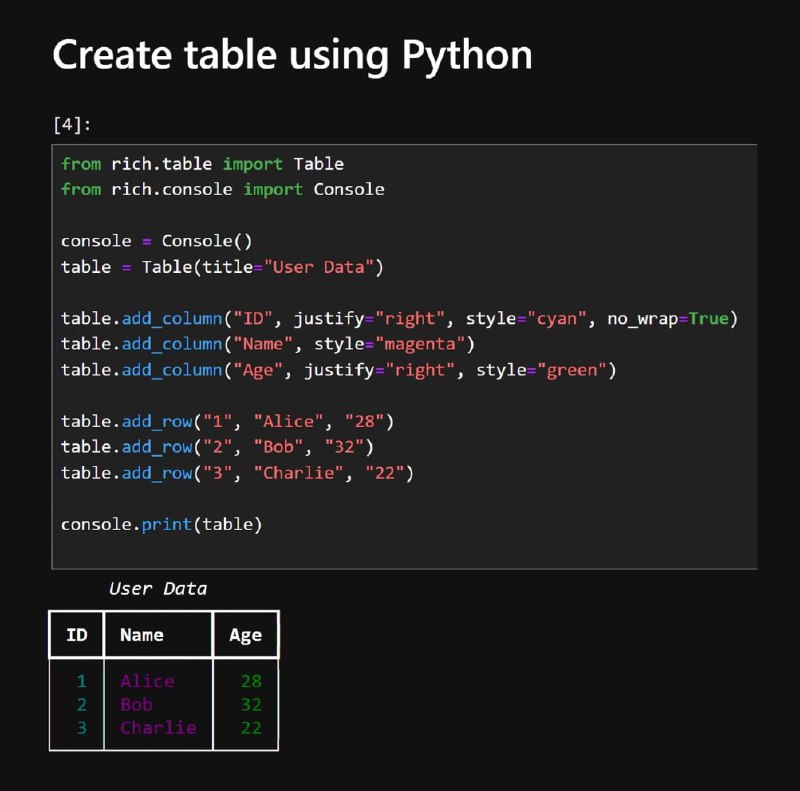
Task: Click the age value 32
Action: click(251, 705)
